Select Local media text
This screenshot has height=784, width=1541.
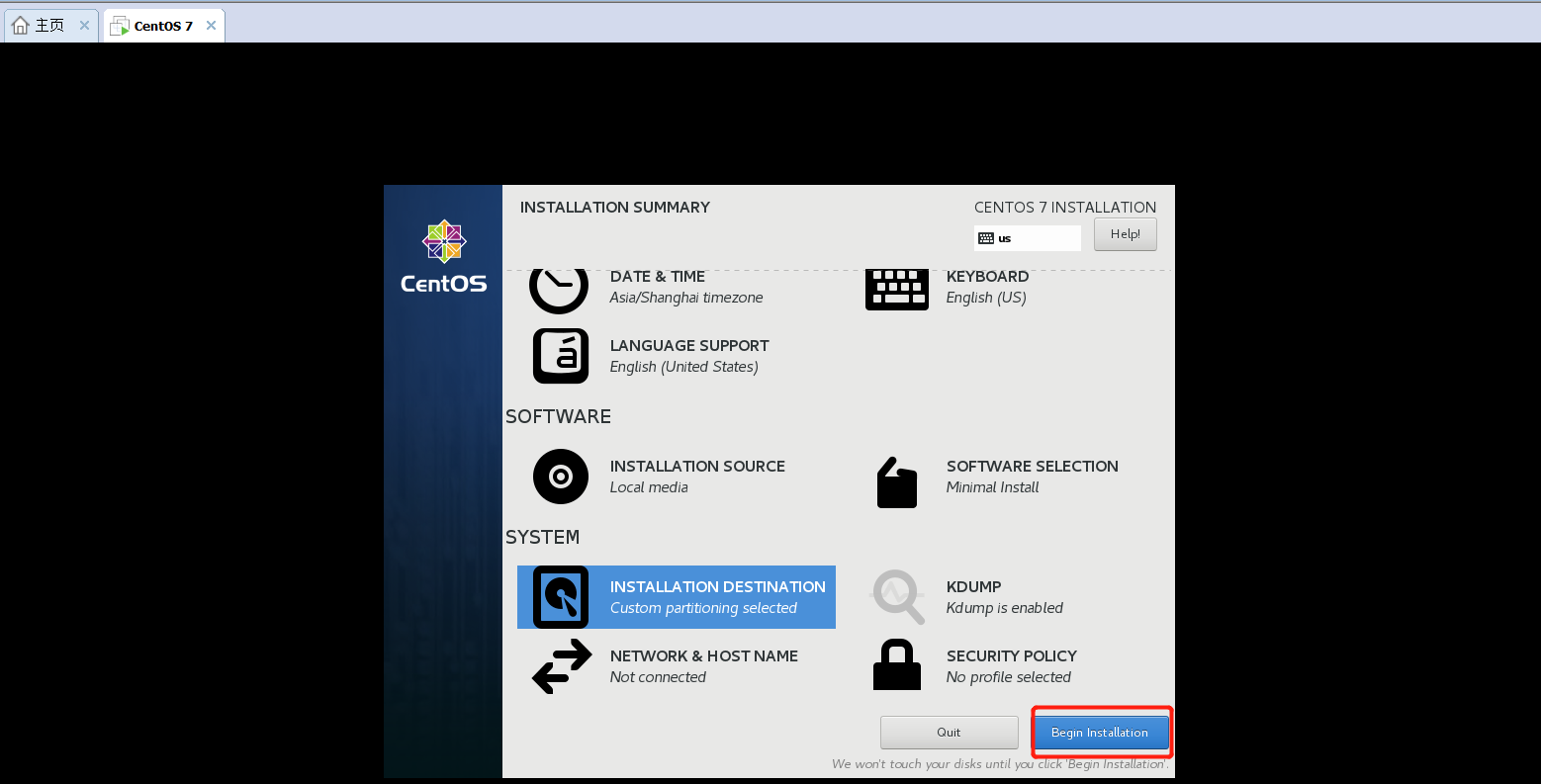(649, 487)
